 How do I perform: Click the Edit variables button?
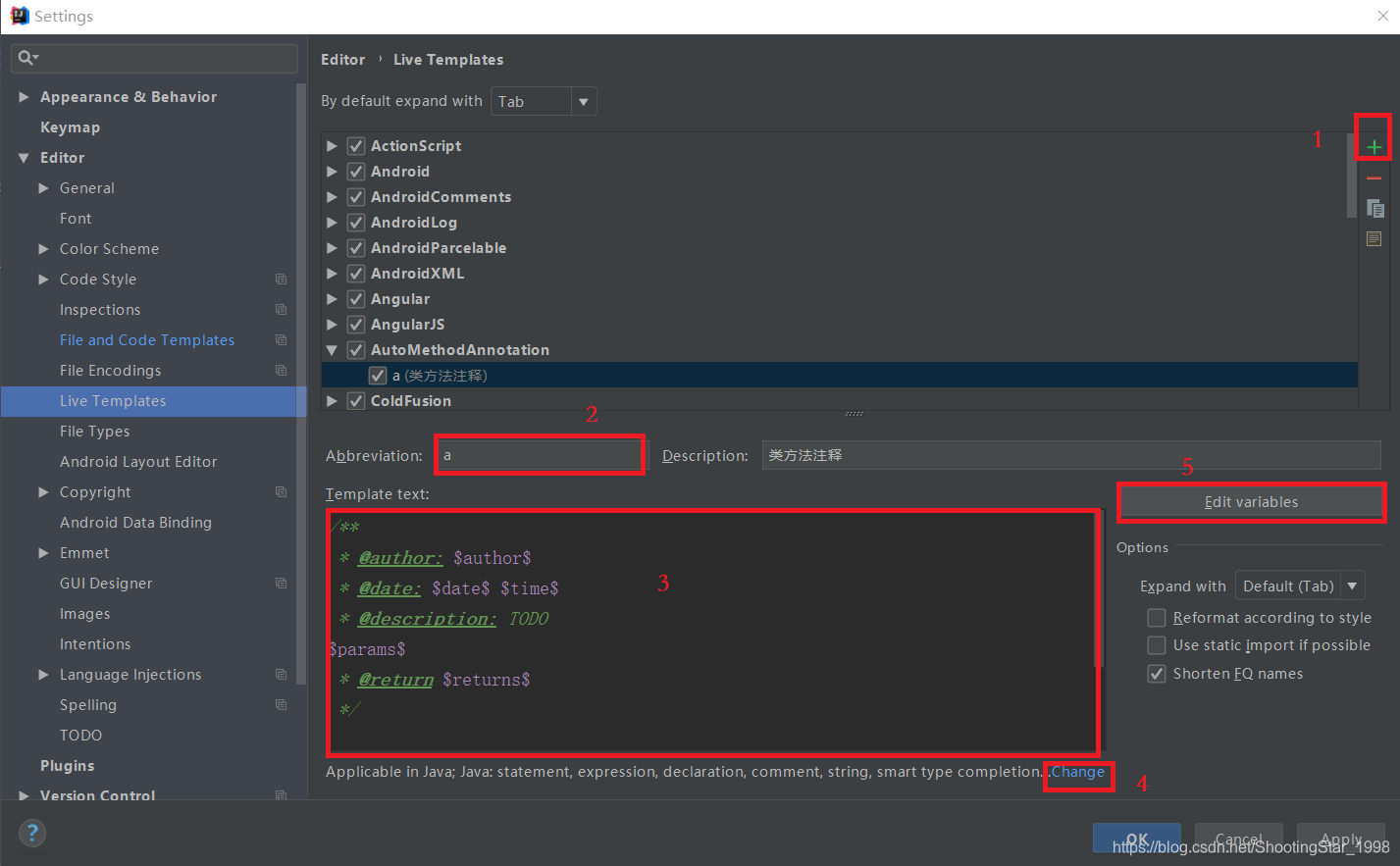pyautogui.click(x=1251, y=502)
